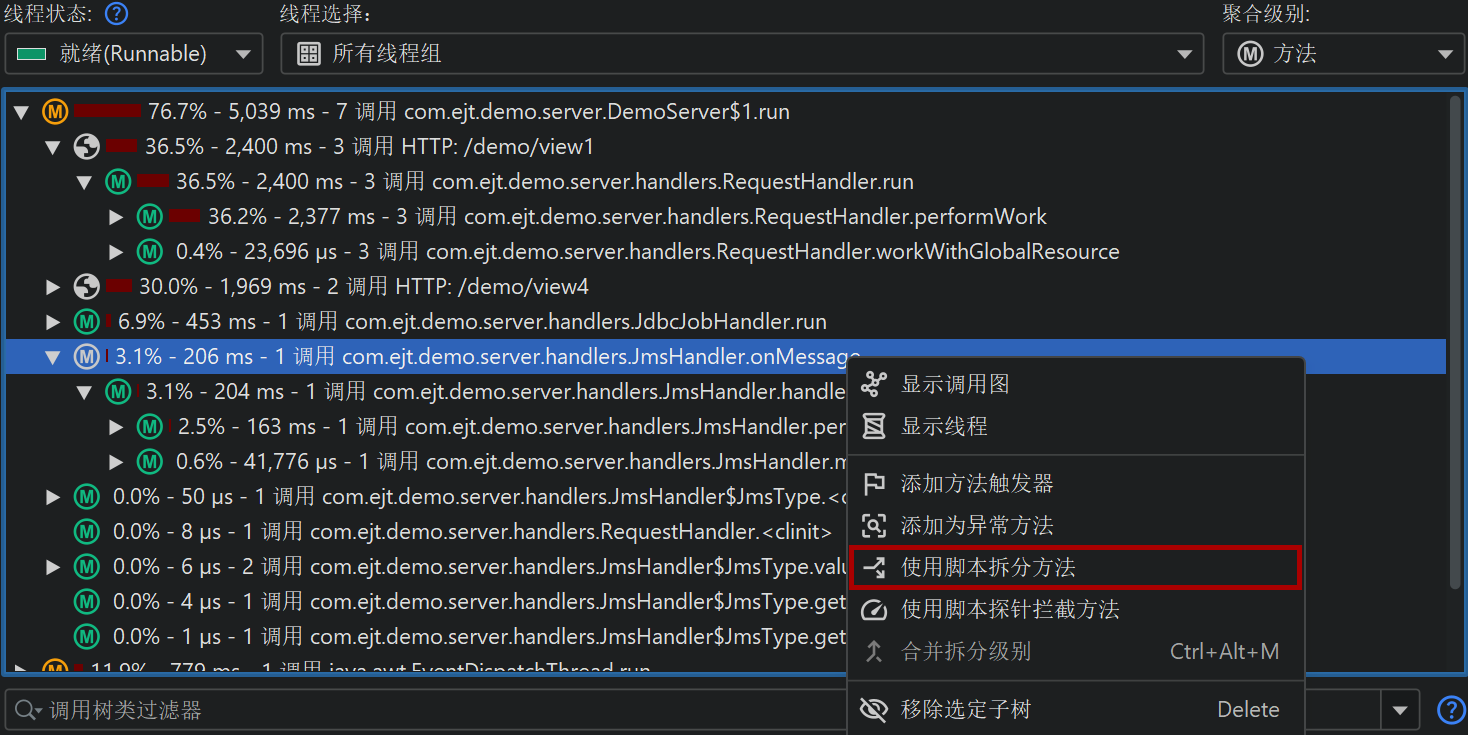The height and width of the screenshot is (735, 1468).
Task: Expand the RequestHandler.performWork node
Action: (117, 217)
